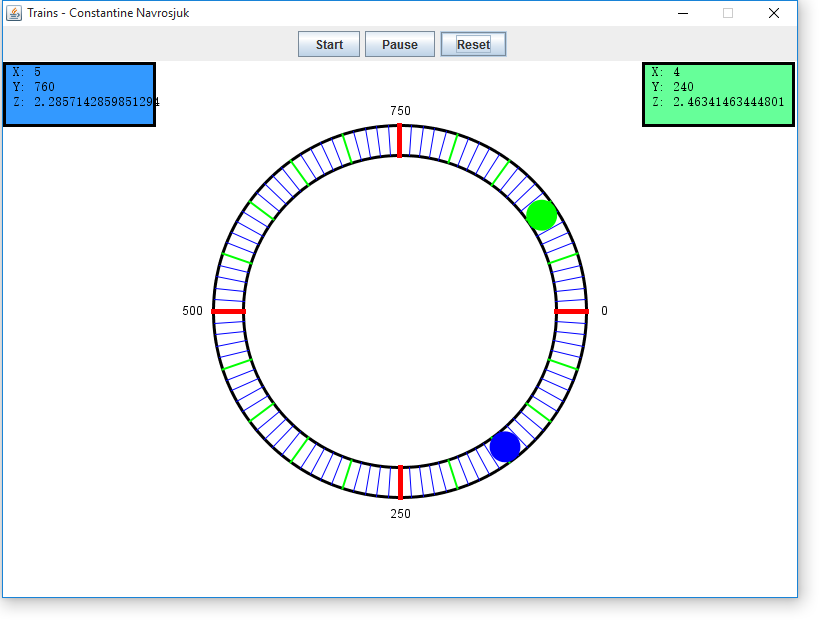Click the 0 label right of track
819x620 pixels.
(604, 311)
